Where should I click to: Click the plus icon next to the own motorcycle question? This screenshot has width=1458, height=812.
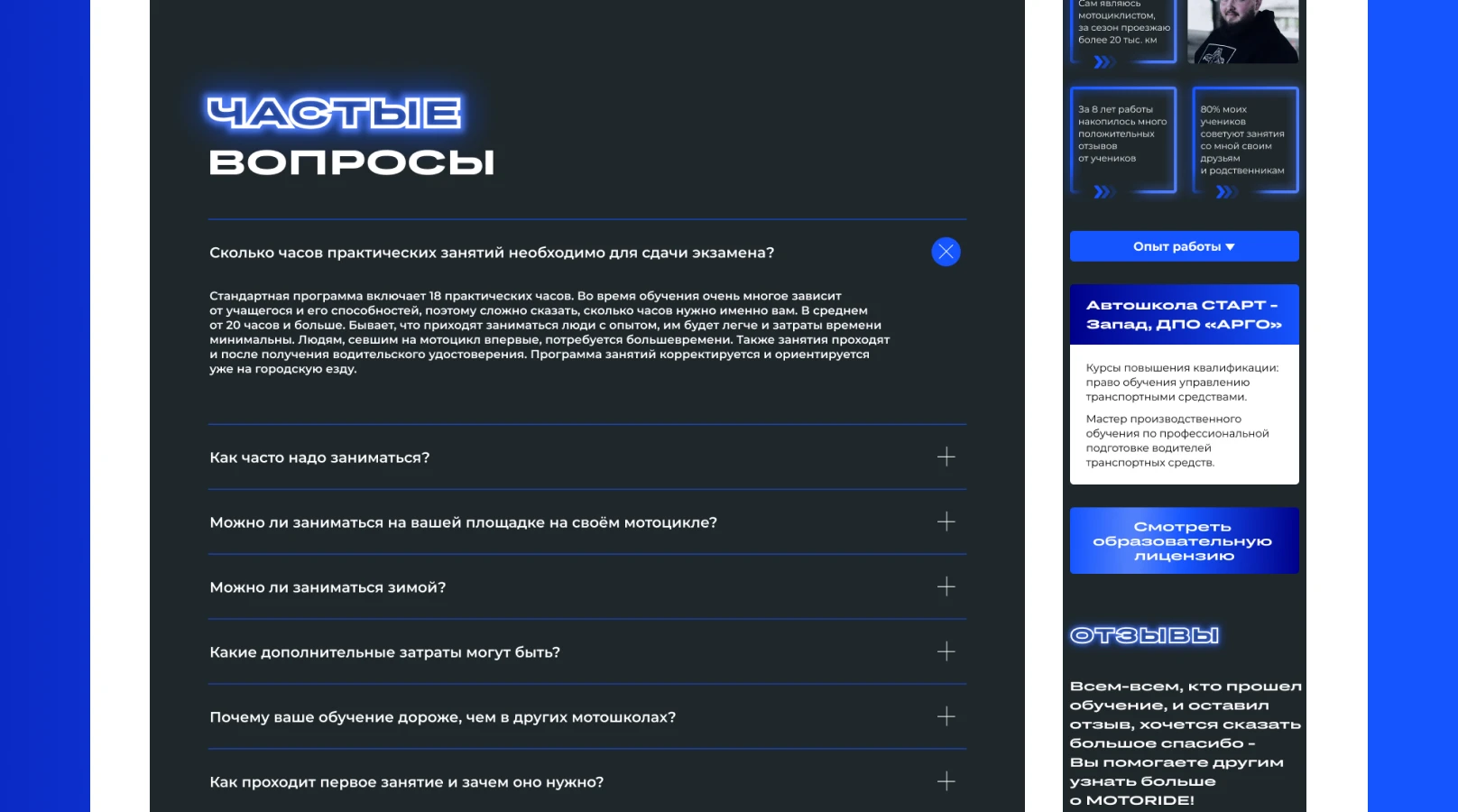click(946, 521)
